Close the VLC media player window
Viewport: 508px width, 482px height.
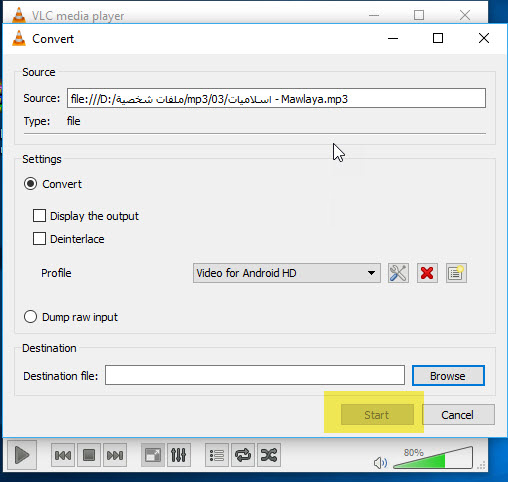(x=465, y=15)
